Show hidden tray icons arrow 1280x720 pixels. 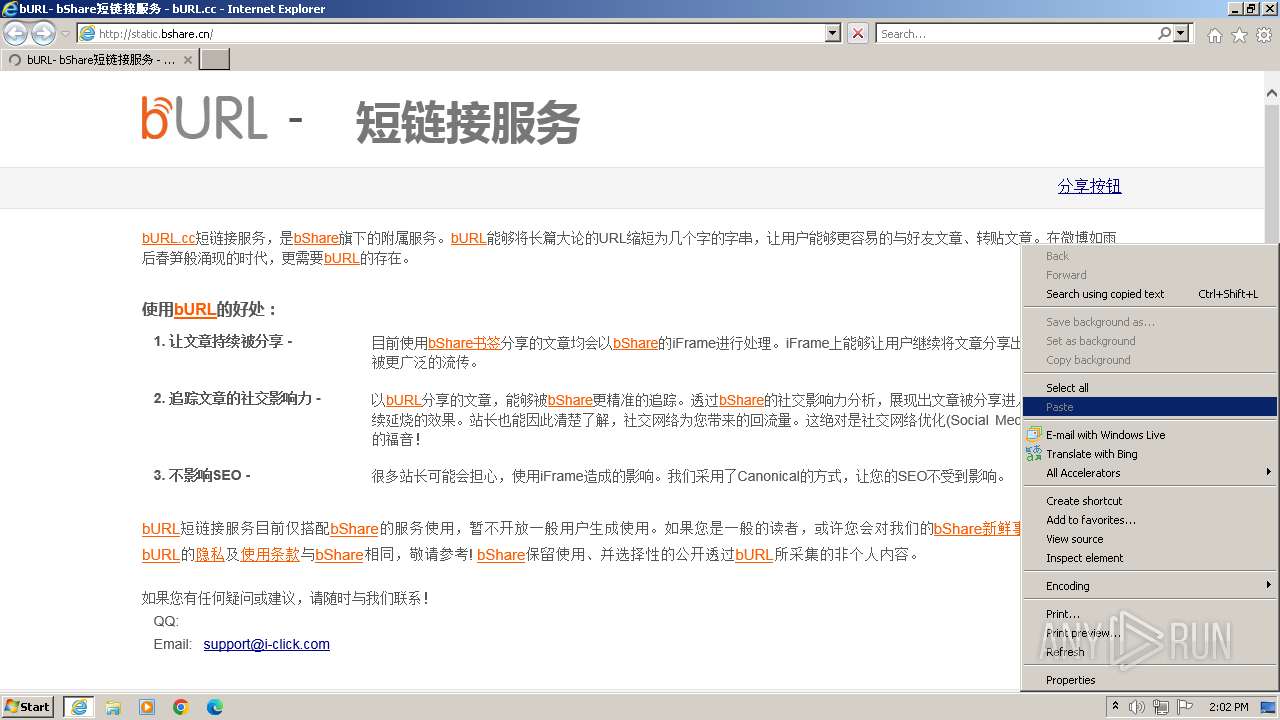[1116, 707]
